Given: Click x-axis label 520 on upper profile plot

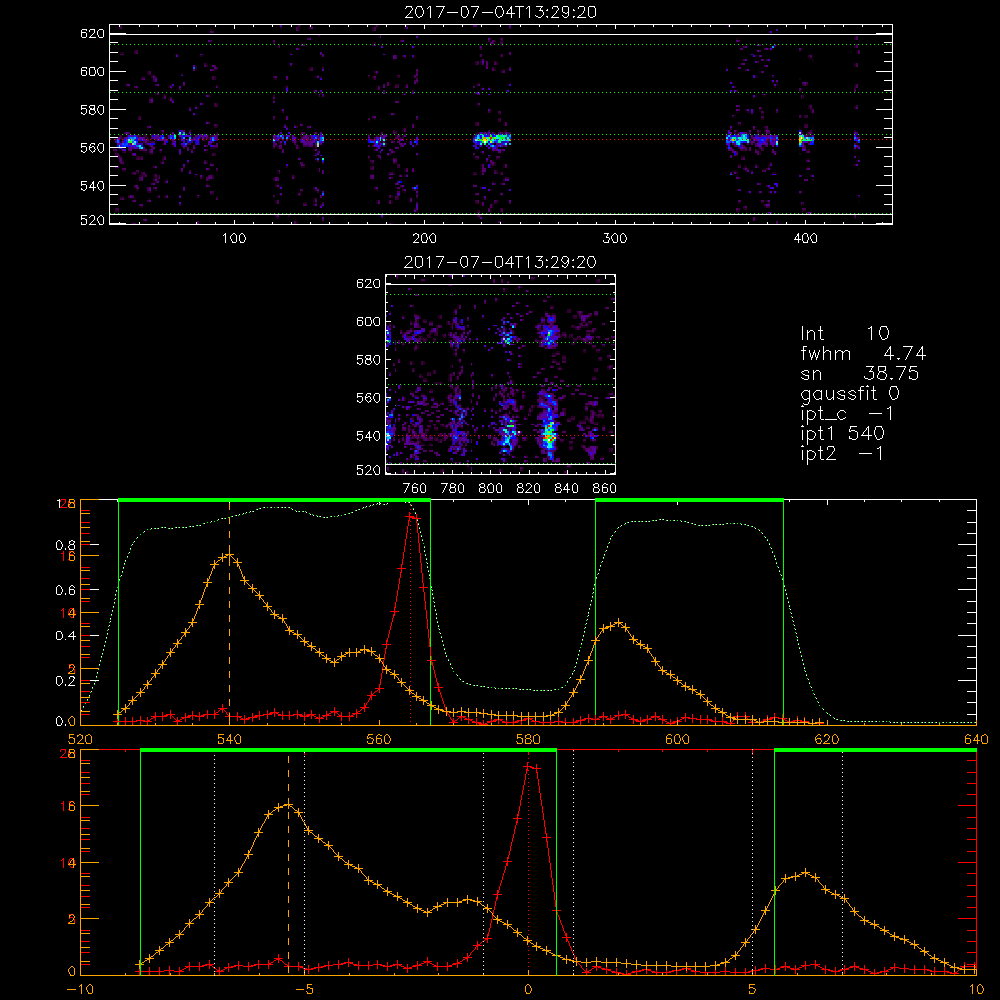Looking at the screenshot, I should [80, 740].
